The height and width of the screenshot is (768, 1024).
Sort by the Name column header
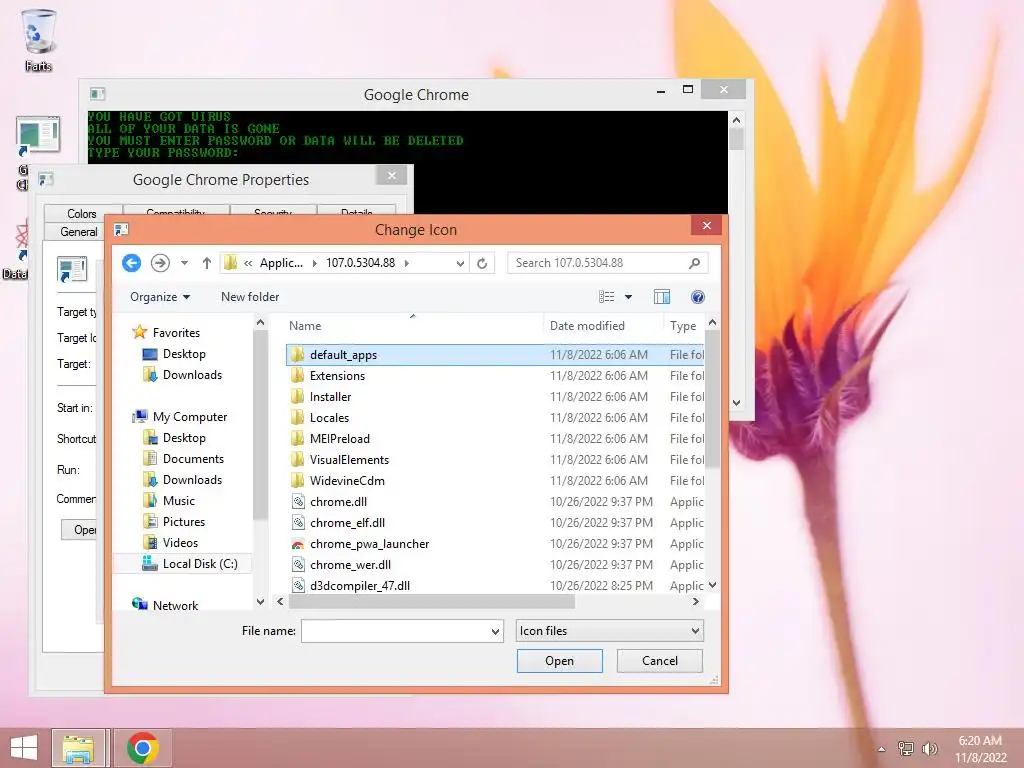(x=305, y=325)
